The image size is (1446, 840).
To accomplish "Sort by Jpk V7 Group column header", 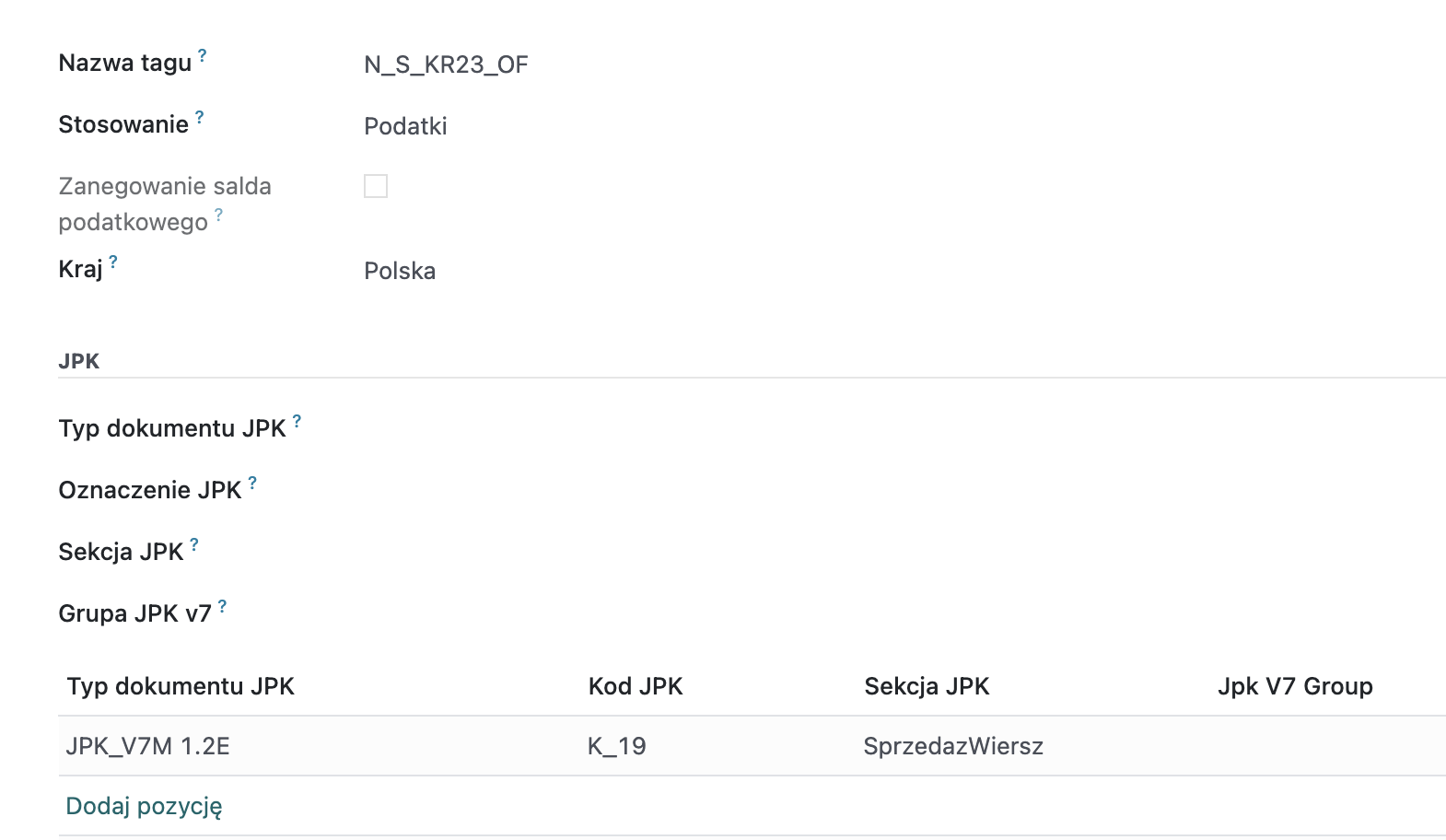I will [1295, 686].
